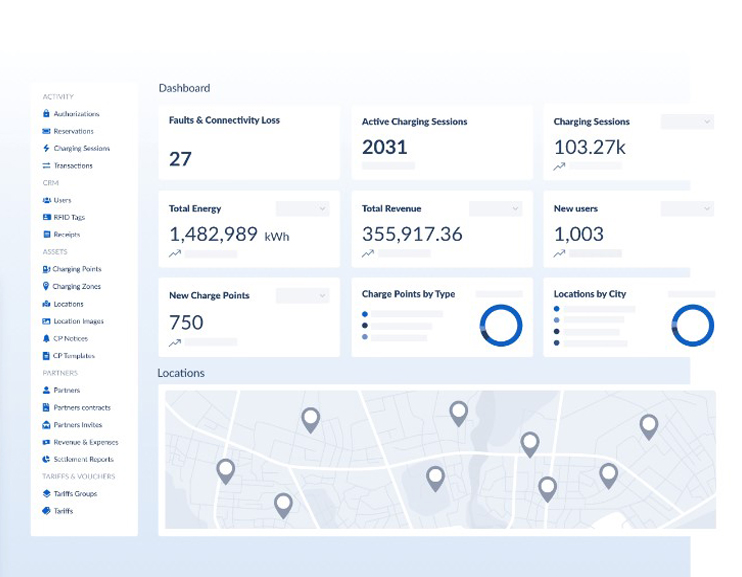This screenshot has height=577, width=742.
Task: Click the New users value 1,003
Action: click(579, 234)
